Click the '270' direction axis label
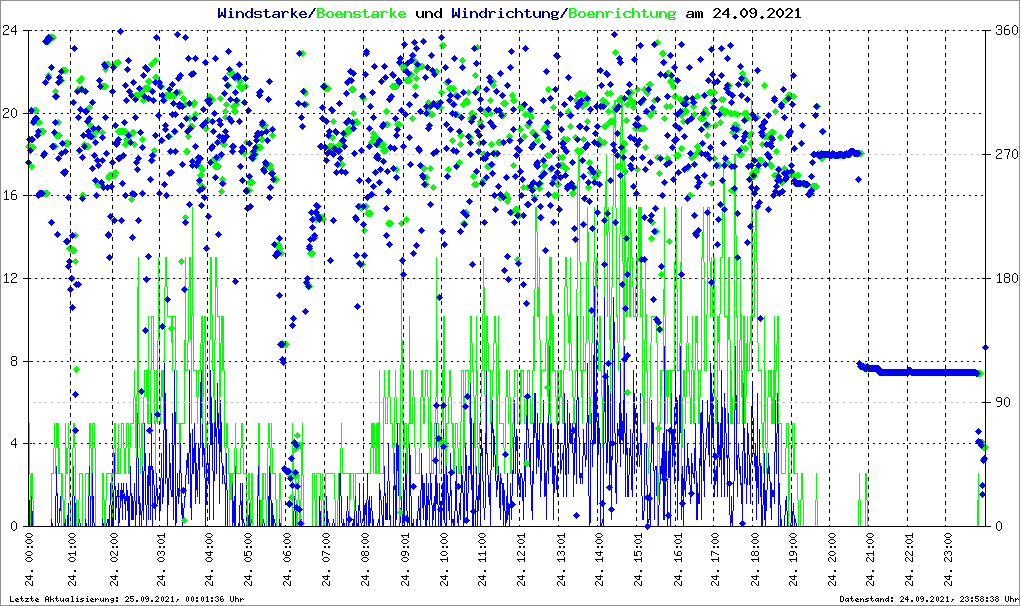The image size is (1020, 606). point(1001,154)
